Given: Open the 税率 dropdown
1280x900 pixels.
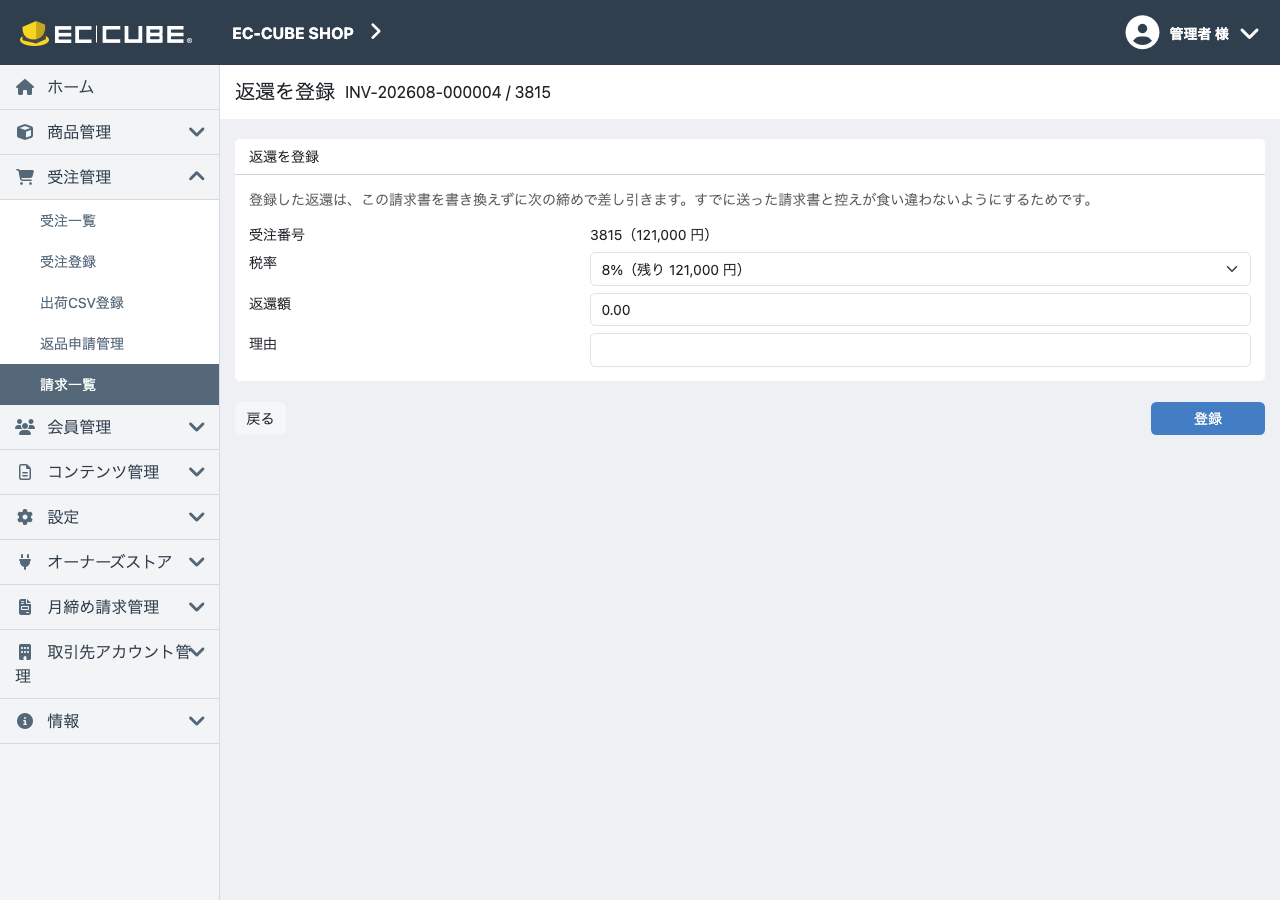Looking at the screenshot, I should click(x=920, y=269).
